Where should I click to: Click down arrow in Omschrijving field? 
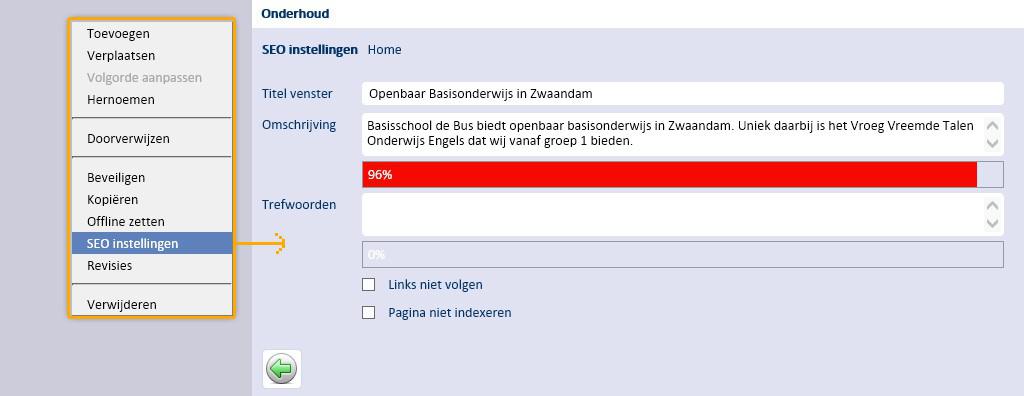pos(992,143)
